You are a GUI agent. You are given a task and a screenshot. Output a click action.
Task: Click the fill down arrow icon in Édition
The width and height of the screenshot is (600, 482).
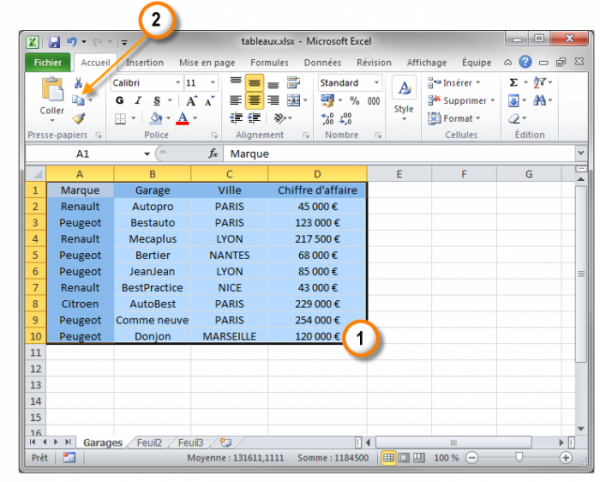(514, 101)
